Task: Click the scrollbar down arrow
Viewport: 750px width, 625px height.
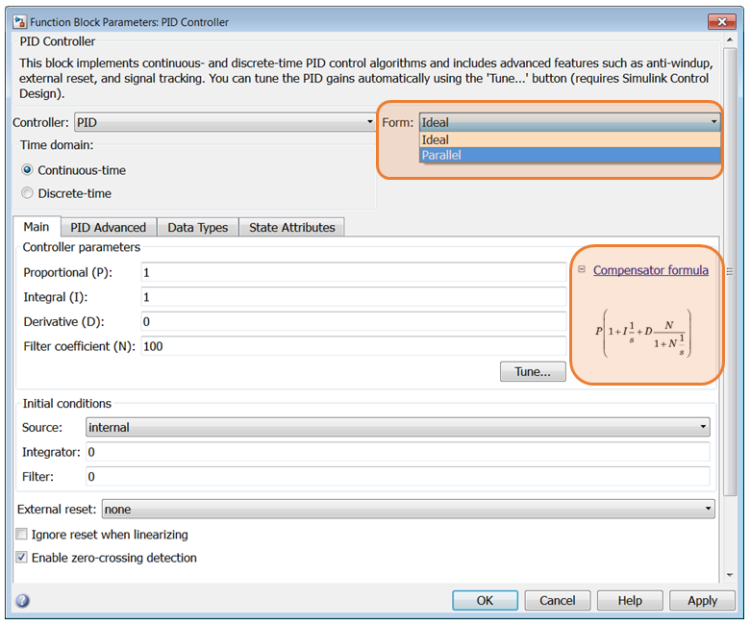Action: pos(730,575)
